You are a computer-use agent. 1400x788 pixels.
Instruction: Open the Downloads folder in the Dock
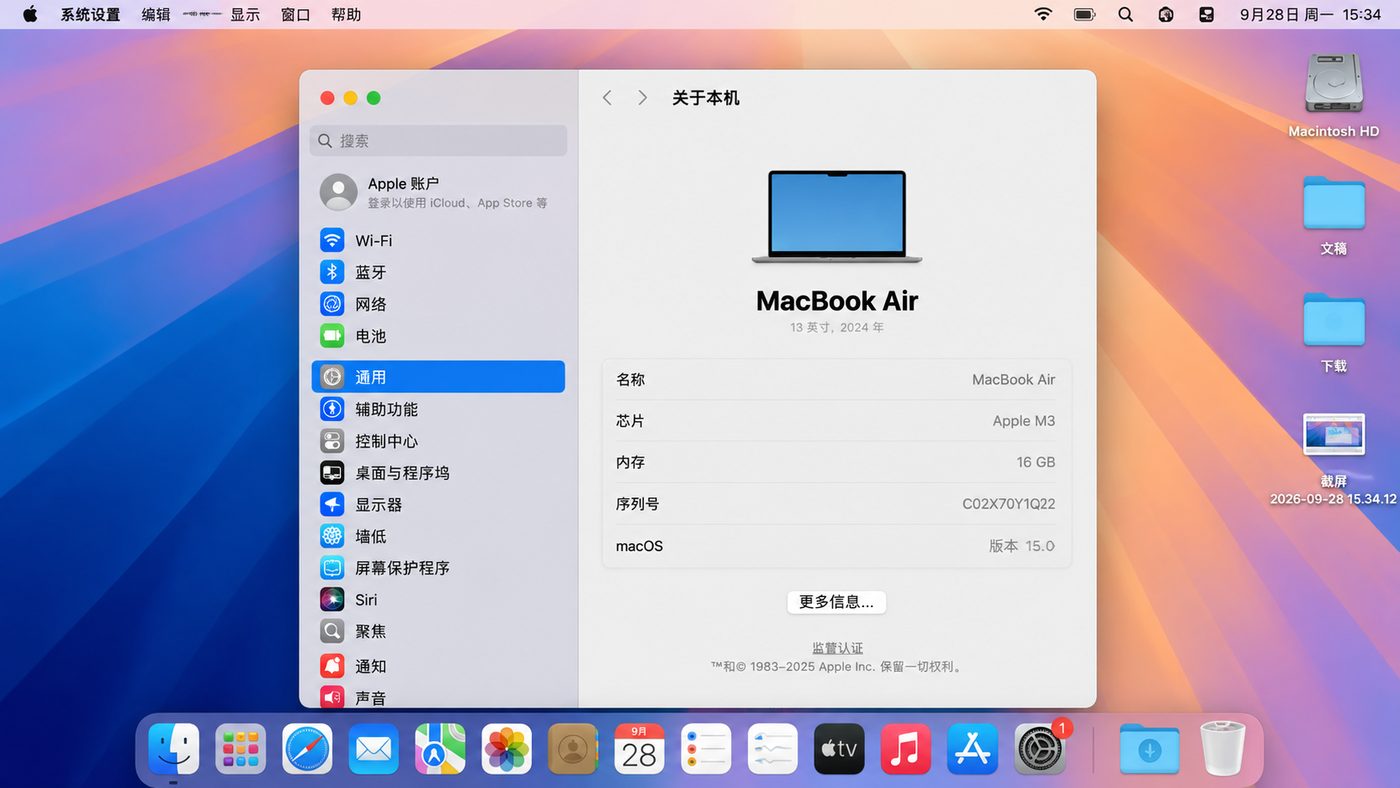(1149, 749)
